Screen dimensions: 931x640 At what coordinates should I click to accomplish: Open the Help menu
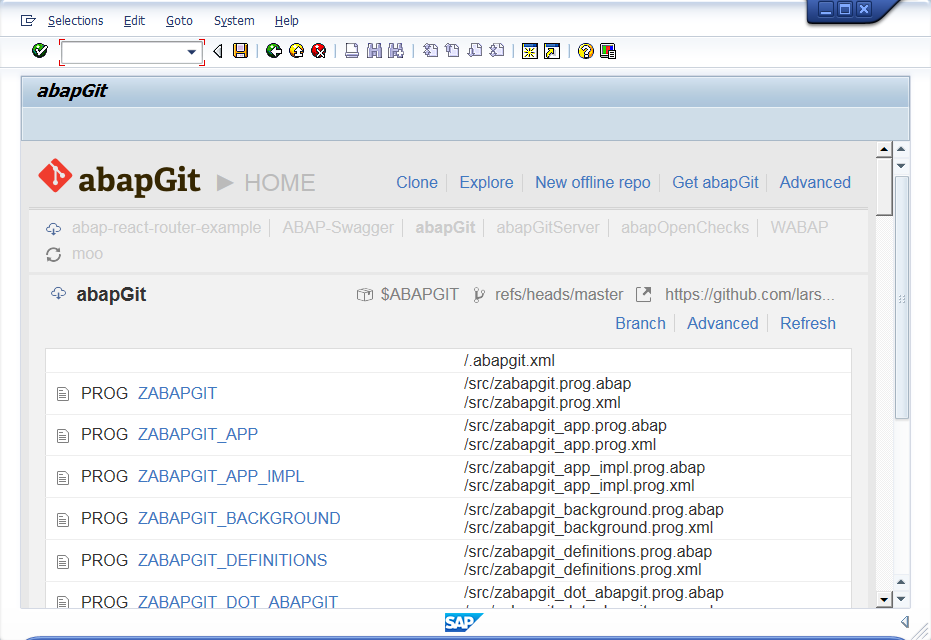tap(287, 21)
